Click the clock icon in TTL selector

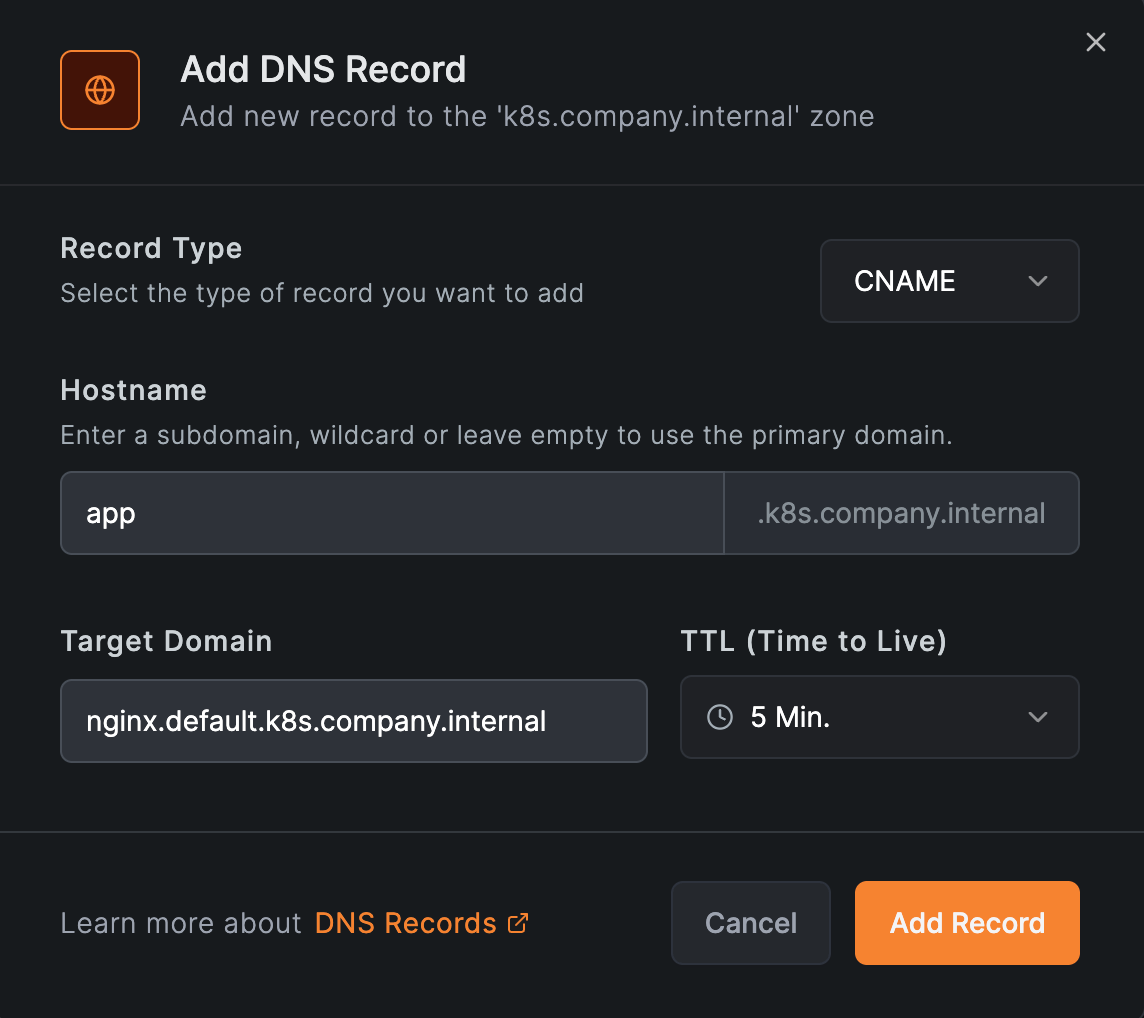pos(720,717)
